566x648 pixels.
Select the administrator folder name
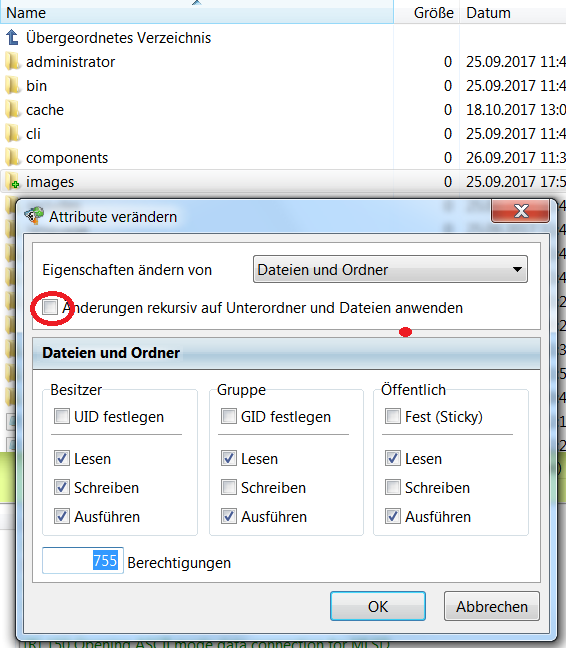[x=71, y=62]
